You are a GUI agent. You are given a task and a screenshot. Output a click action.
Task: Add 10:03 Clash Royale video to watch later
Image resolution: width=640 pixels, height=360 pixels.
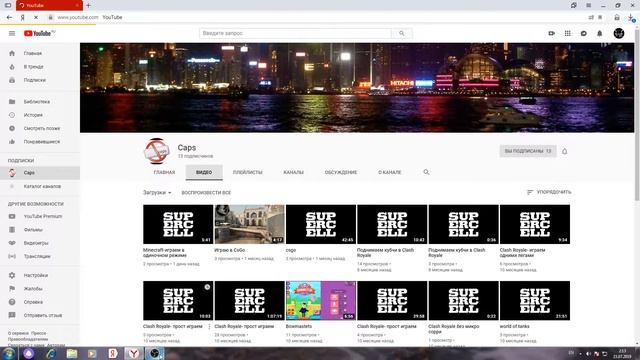coord(207,287)
